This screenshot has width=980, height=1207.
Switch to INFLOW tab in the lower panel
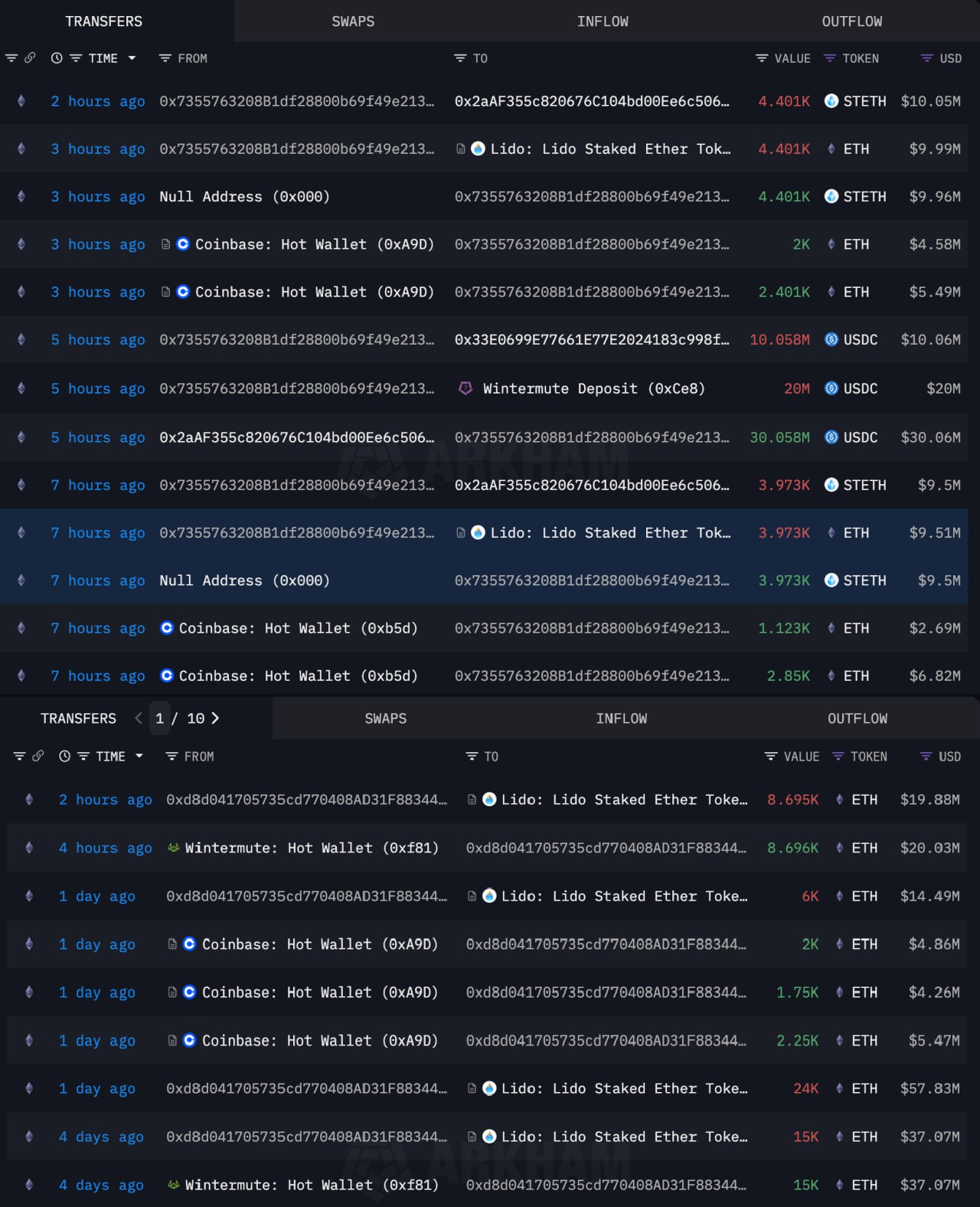click(x=622, y=718)
